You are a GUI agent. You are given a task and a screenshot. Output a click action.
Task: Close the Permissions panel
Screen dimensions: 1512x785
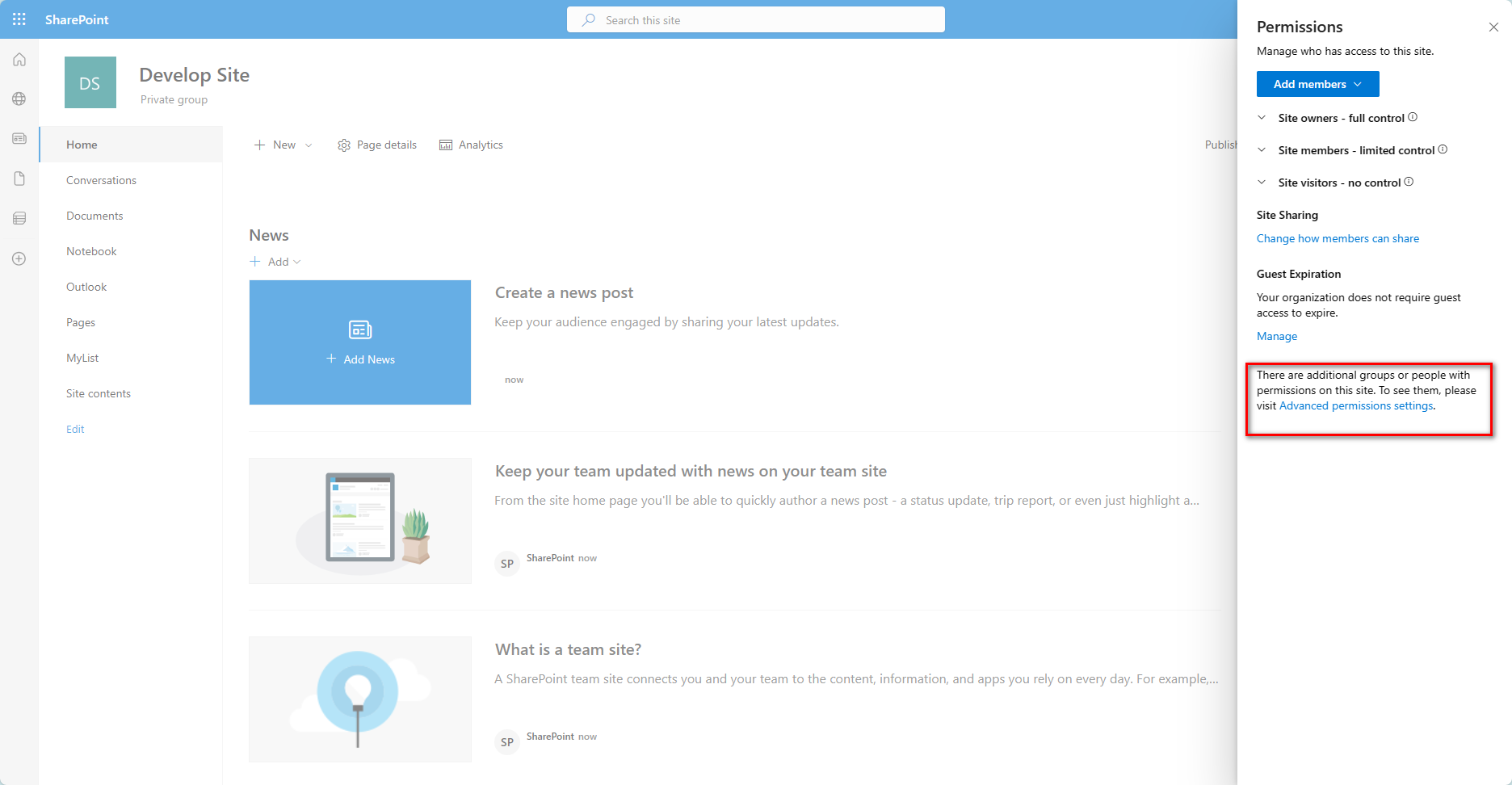tap(1493, 27)
